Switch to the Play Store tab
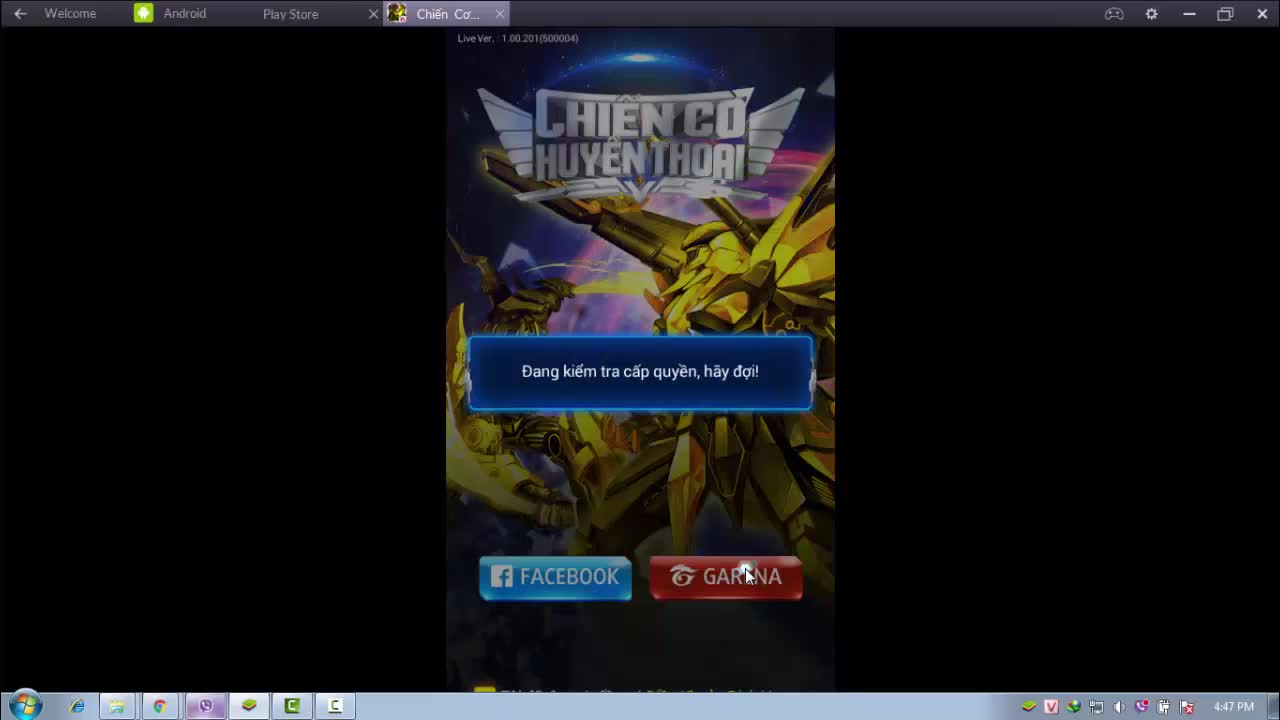The width and height of the screenshot is (1280, 720). 291,14
